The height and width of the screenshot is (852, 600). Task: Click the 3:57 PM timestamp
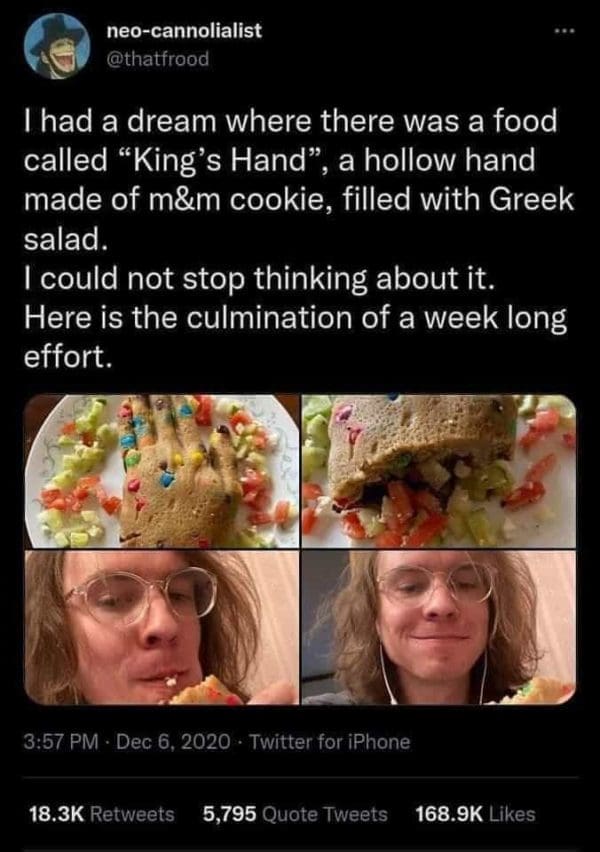click(x=61, y=742)
